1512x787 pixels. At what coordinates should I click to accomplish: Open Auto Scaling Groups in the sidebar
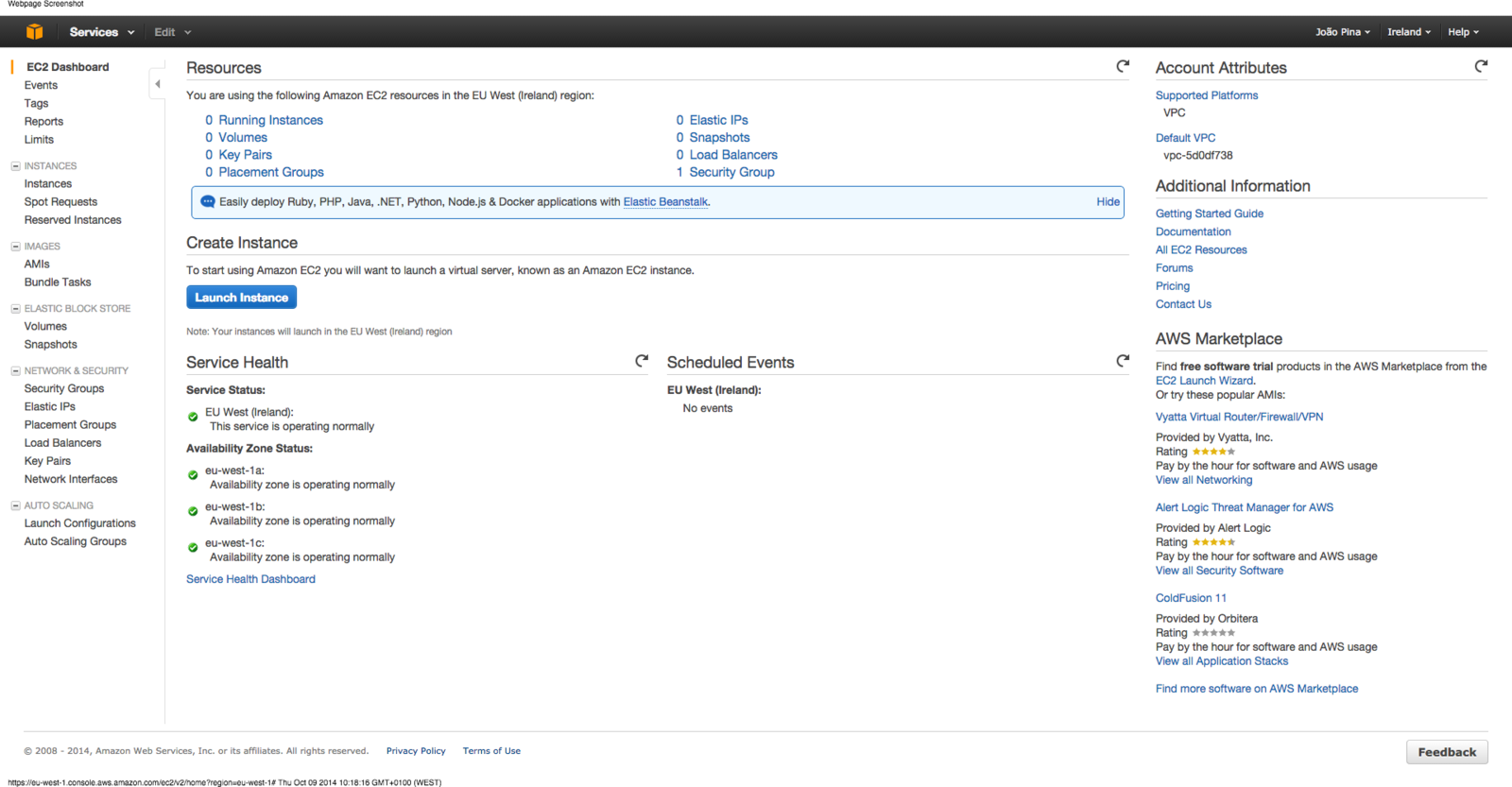pyautogui.click(x=76, y=541)
